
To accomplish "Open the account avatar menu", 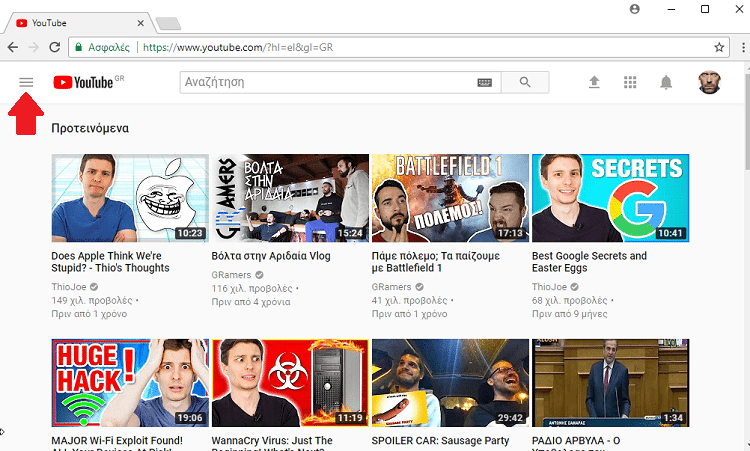I will (x=709, y=82).
